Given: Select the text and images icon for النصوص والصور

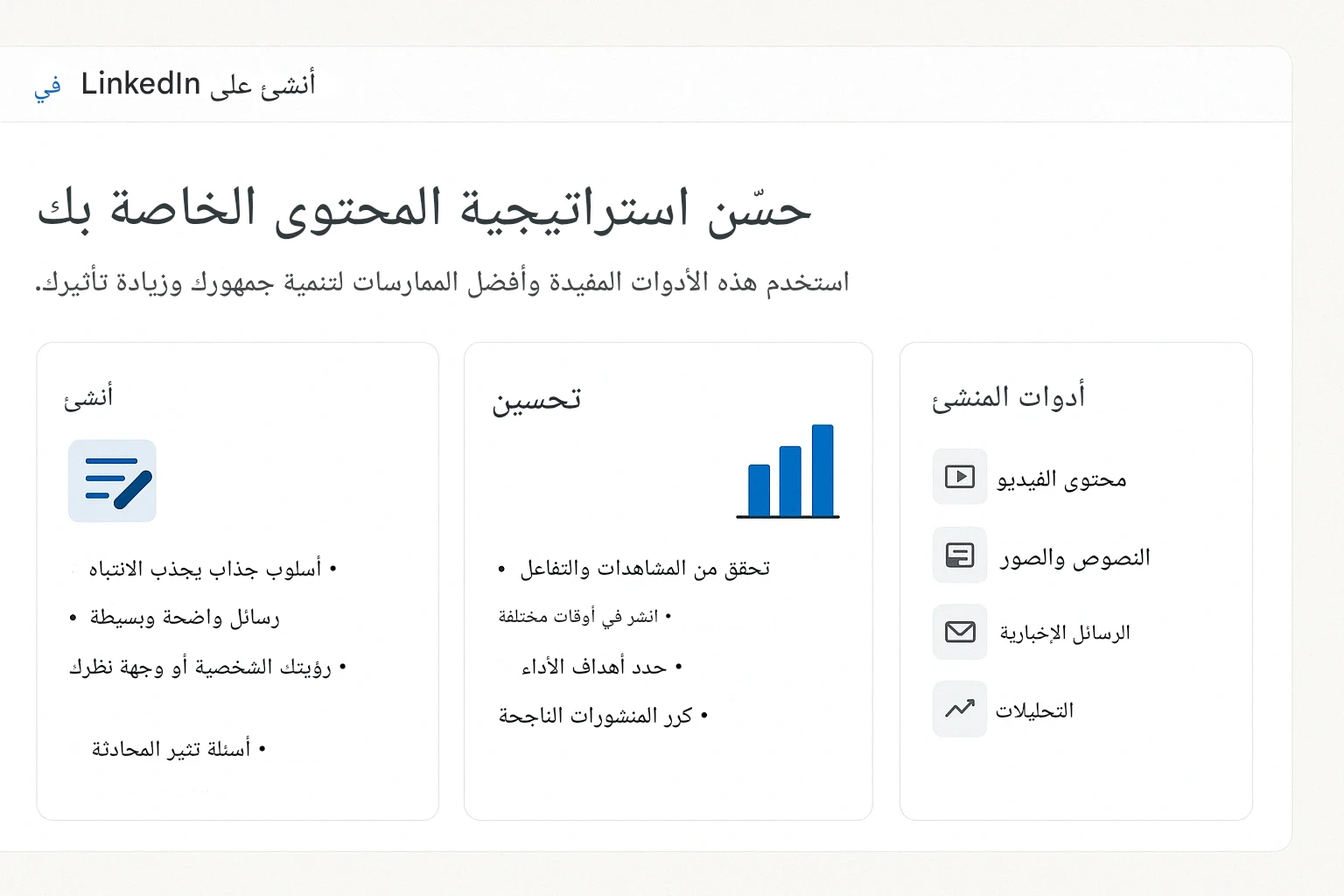Looking at the screenshot, I should click(960, 555).
